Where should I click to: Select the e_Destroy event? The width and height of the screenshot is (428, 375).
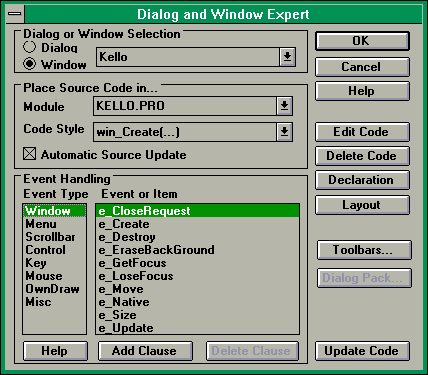(197, 237)
